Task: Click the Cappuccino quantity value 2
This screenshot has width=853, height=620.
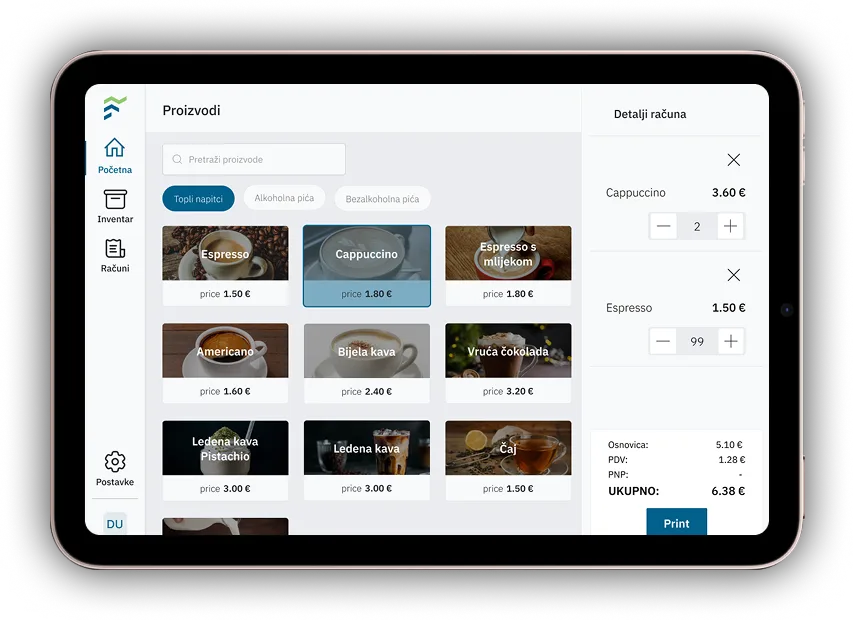Action: (x=697, y=227)
